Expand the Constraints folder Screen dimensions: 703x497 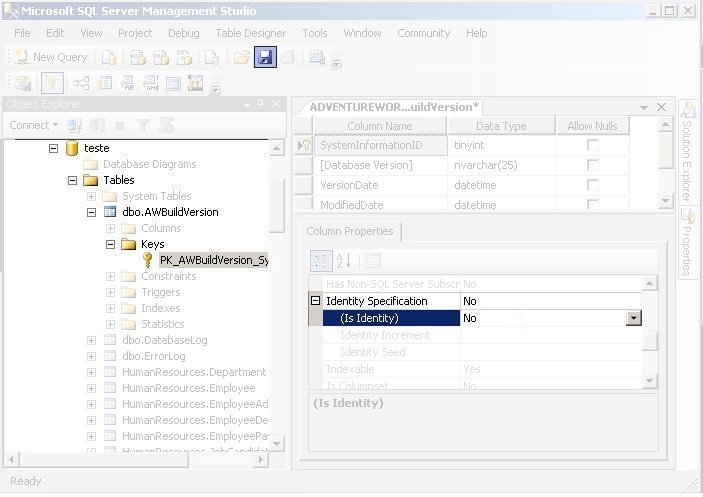(110, 277)
